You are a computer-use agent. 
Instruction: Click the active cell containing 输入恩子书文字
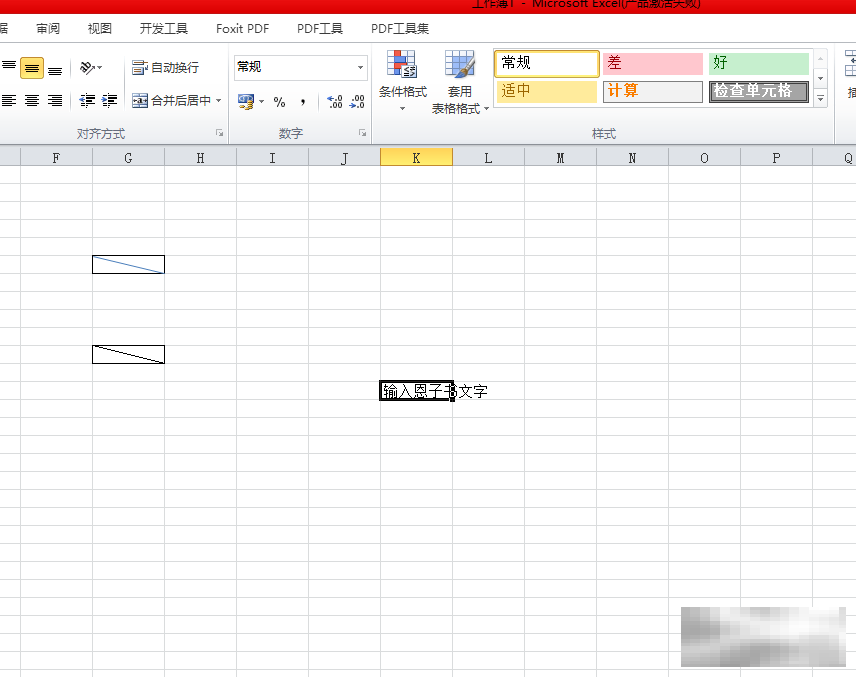[x=417, y=390]
